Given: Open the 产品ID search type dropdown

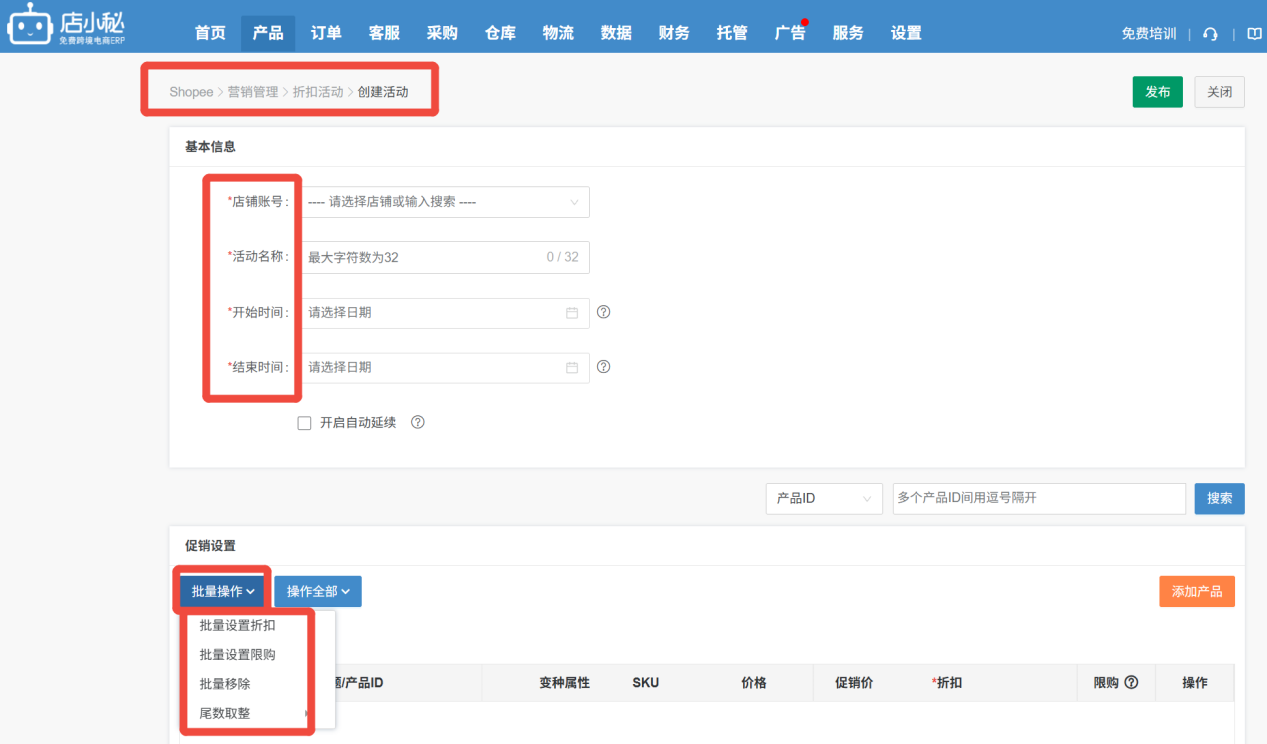Looking at the screenshot, I should 824,498.
